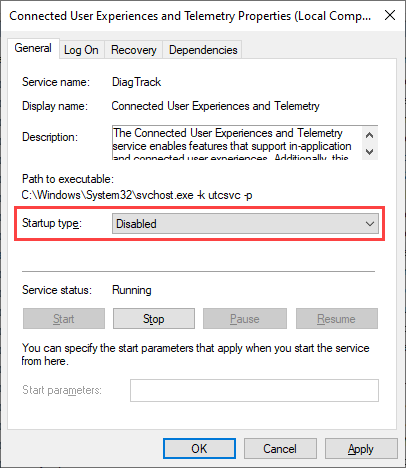Apply the startup type change

point(361,449)
